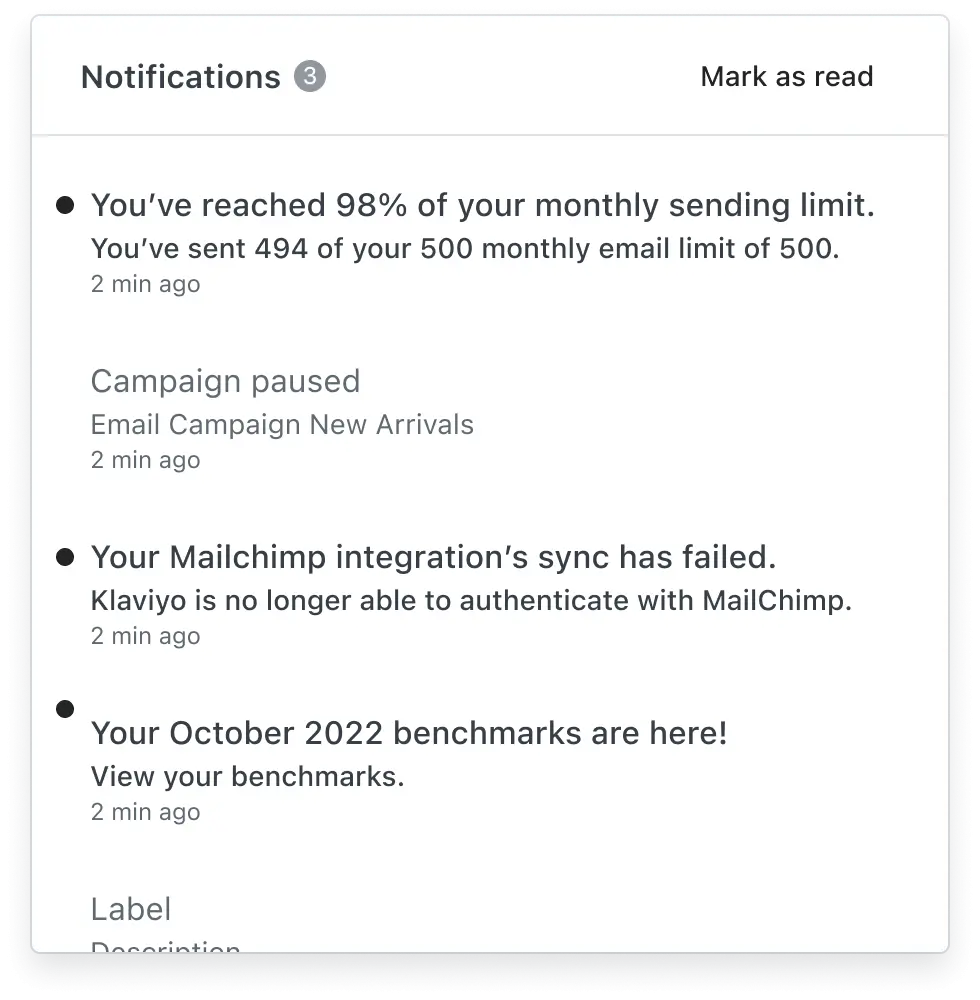980x1000 pixels.
Task: Click the unread dot beside the sending limit notification
Action: tap(65, 203)
